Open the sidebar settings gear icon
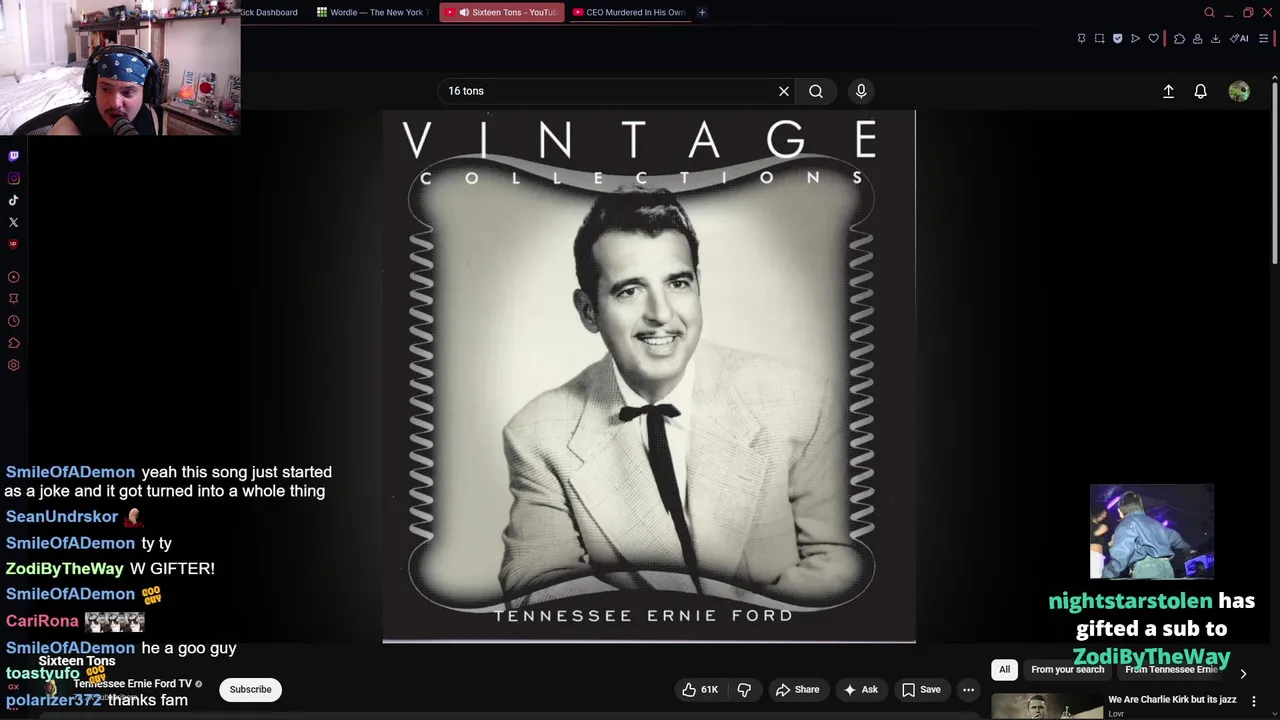This screenshot has height=720, width=1280. pos(14,365)
